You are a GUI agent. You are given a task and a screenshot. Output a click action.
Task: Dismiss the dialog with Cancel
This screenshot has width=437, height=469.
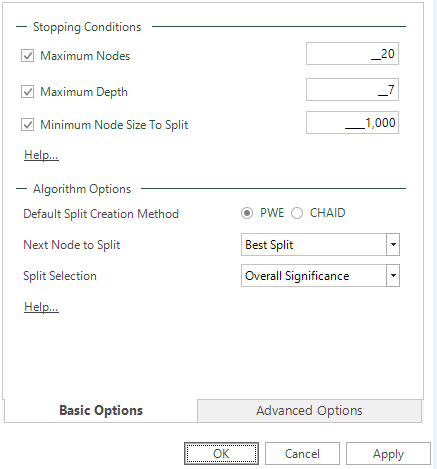[x=302, y=454]
